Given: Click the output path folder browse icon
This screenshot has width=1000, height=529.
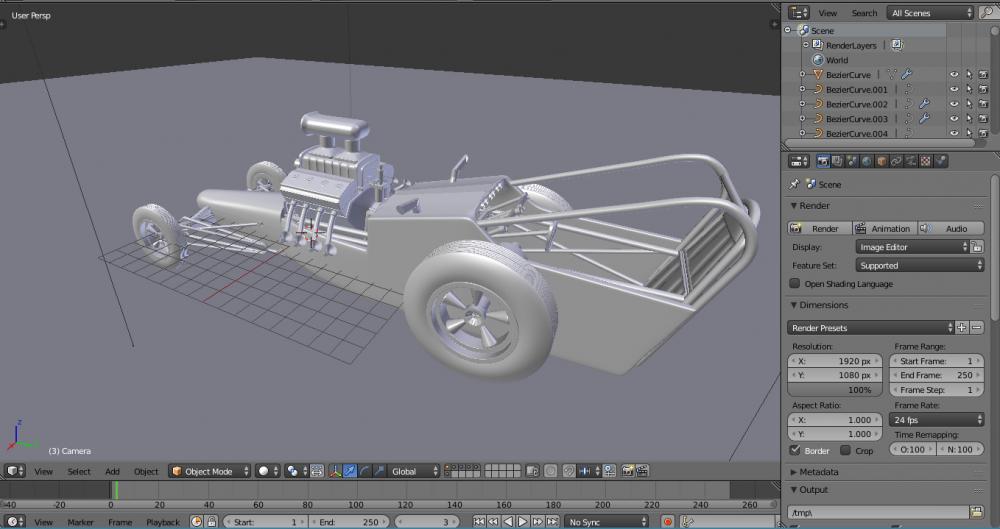Looking at the screenshot, I should [976, 512].
